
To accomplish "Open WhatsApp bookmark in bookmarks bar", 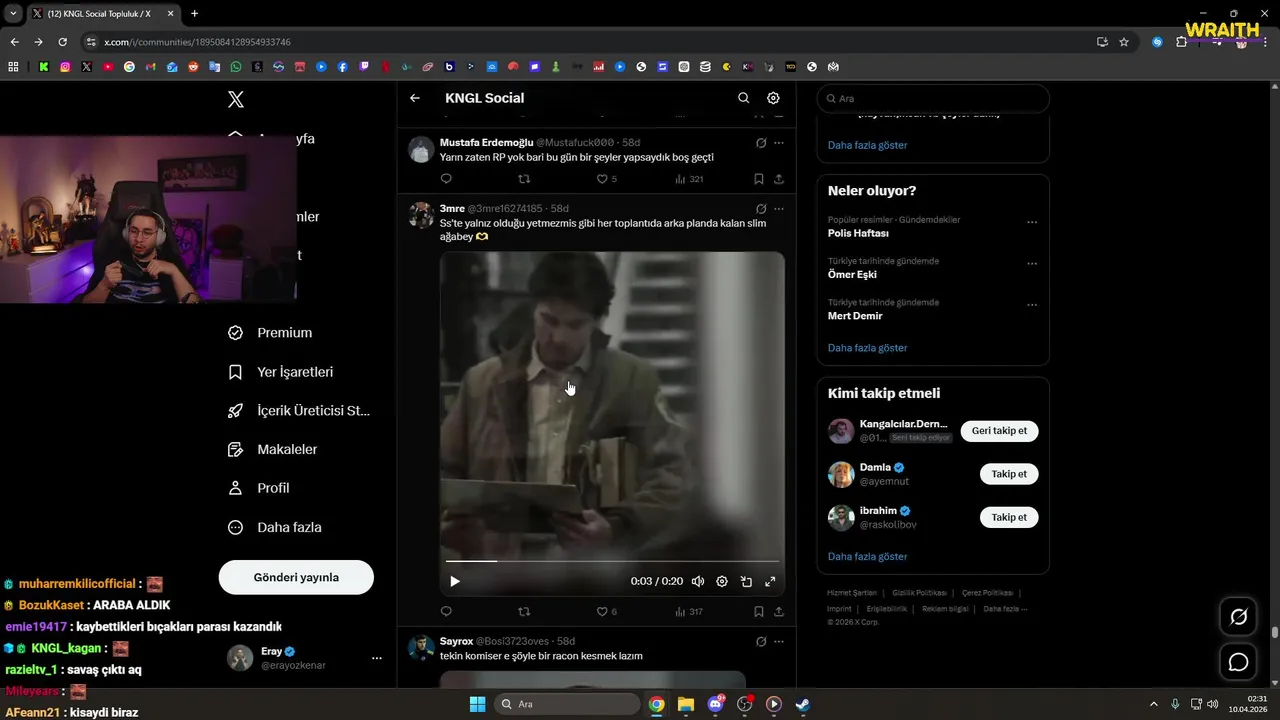I will click(x=236, y=67).
